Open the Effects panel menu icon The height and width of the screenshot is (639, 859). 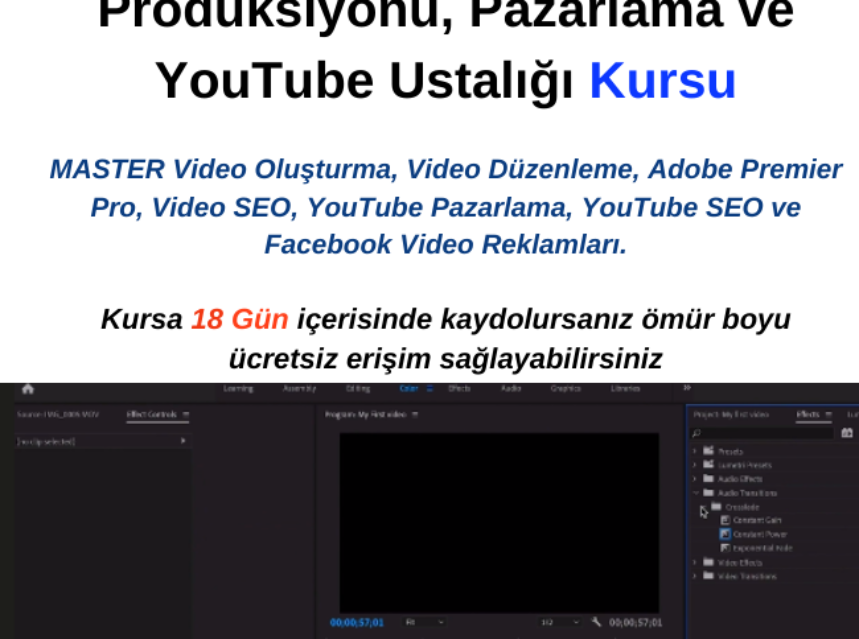tap(828, 414)
